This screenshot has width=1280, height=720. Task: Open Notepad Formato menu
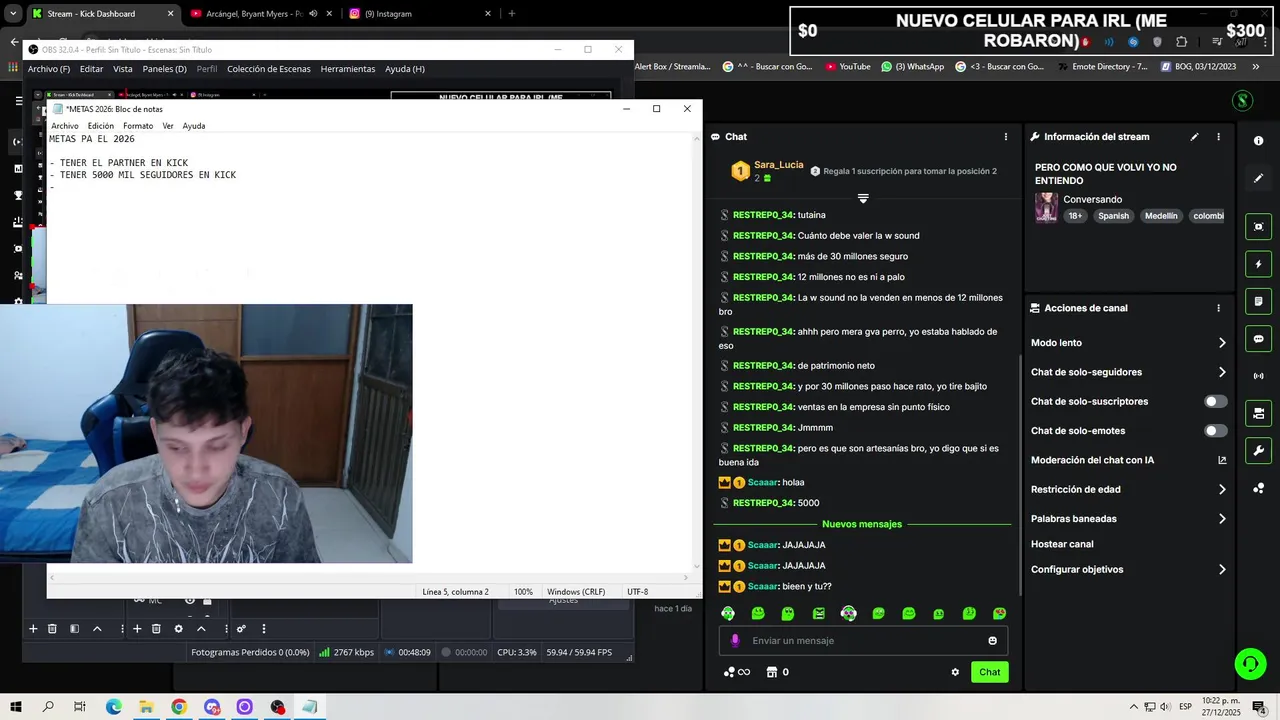coord(138,126)
